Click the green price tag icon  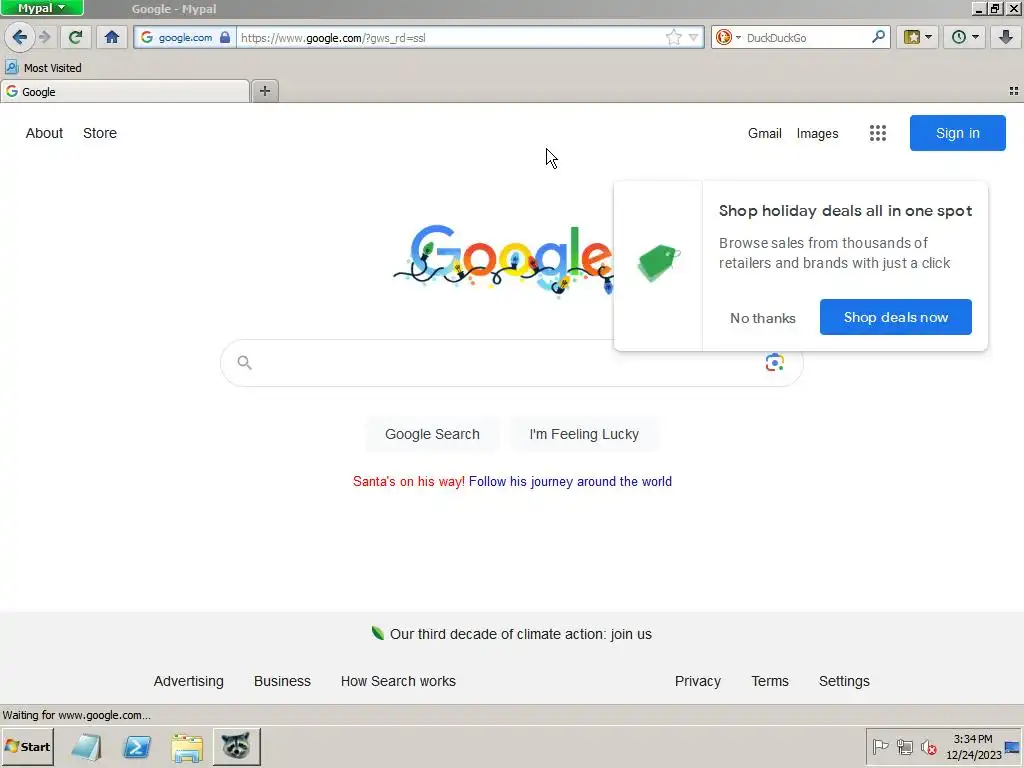point(658,263)
